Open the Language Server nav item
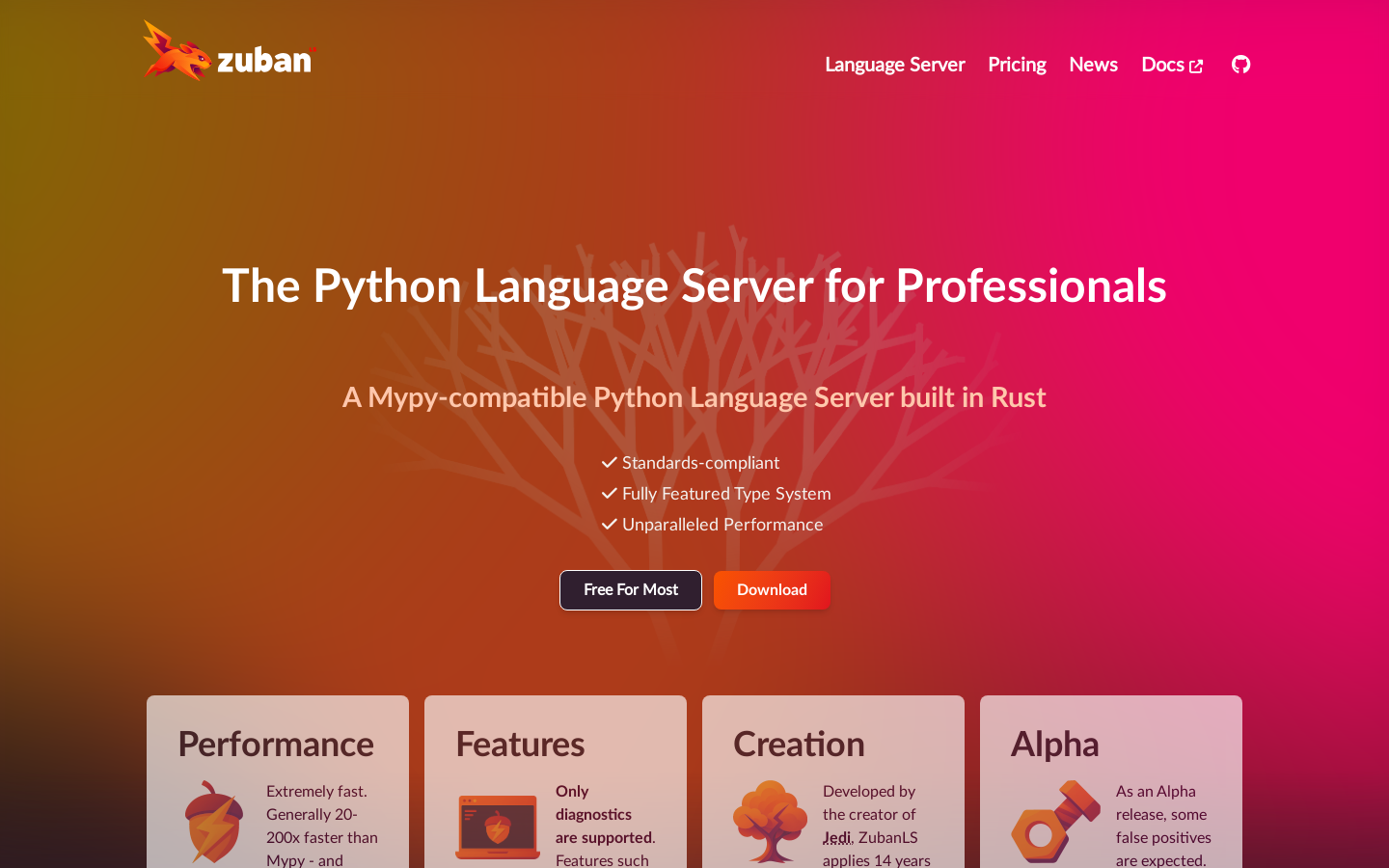 pos(894,65)
